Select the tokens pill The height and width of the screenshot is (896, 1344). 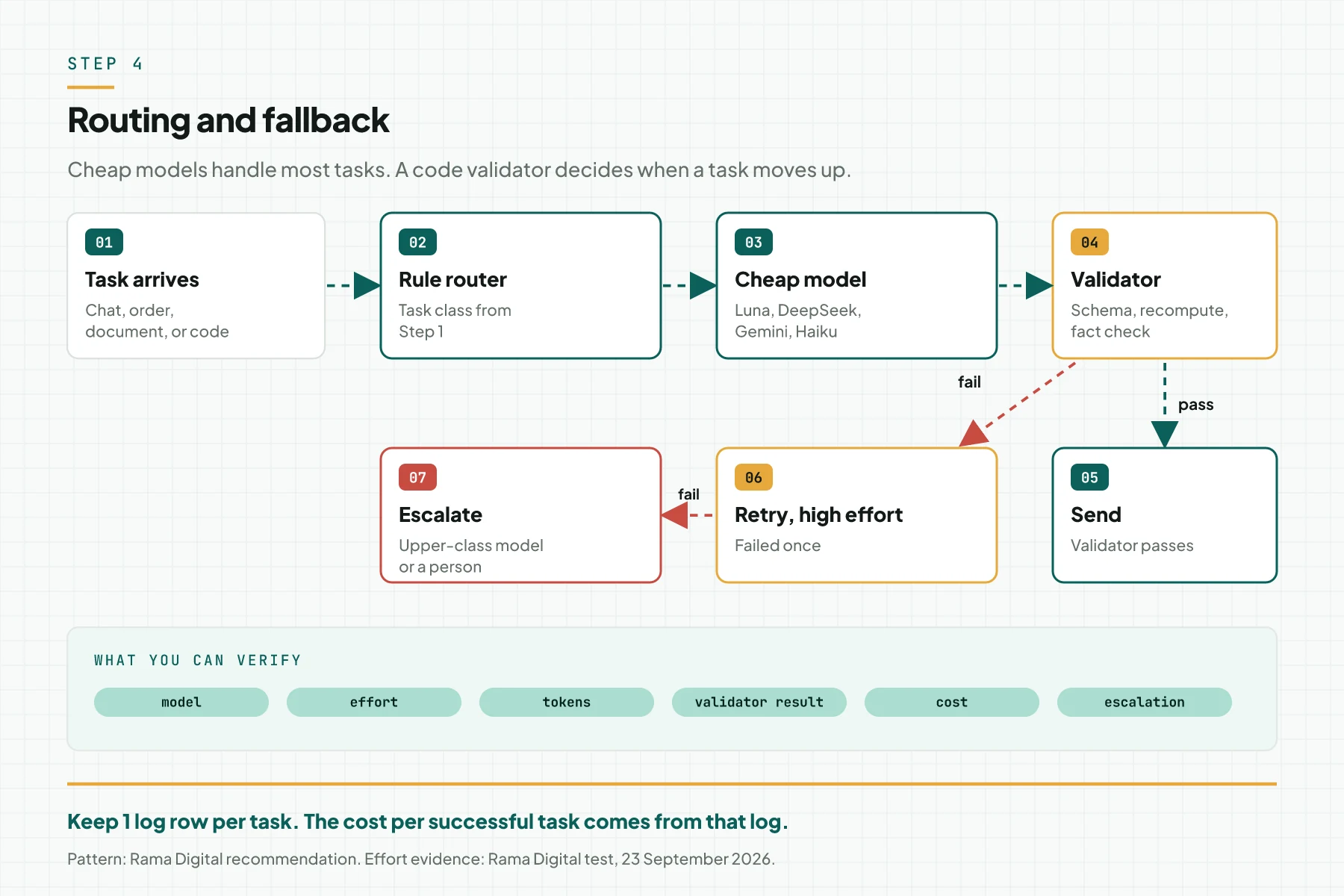coord(567,702)
